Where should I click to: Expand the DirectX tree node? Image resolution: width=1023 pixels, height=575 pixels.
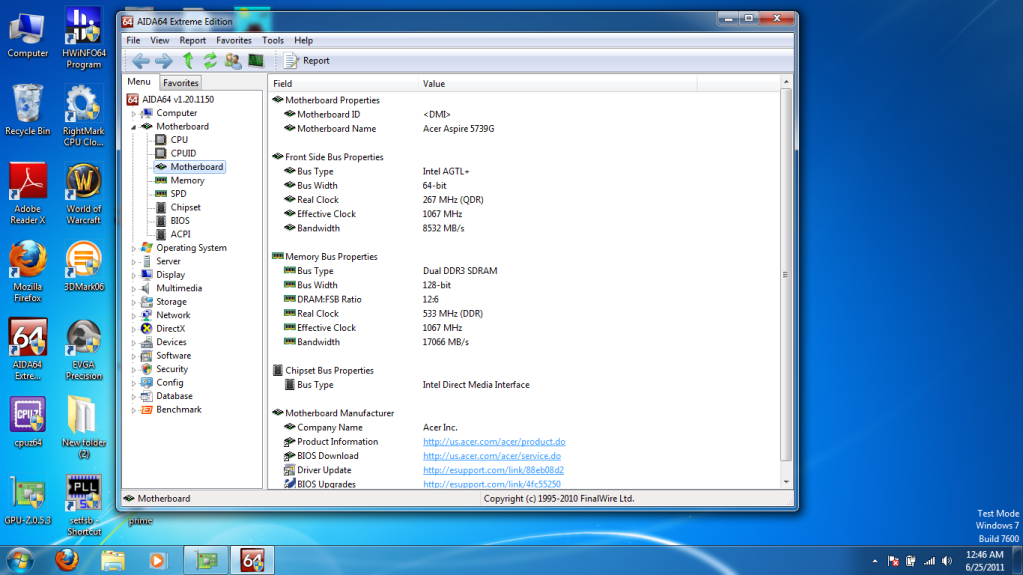(x=134, y=329)
